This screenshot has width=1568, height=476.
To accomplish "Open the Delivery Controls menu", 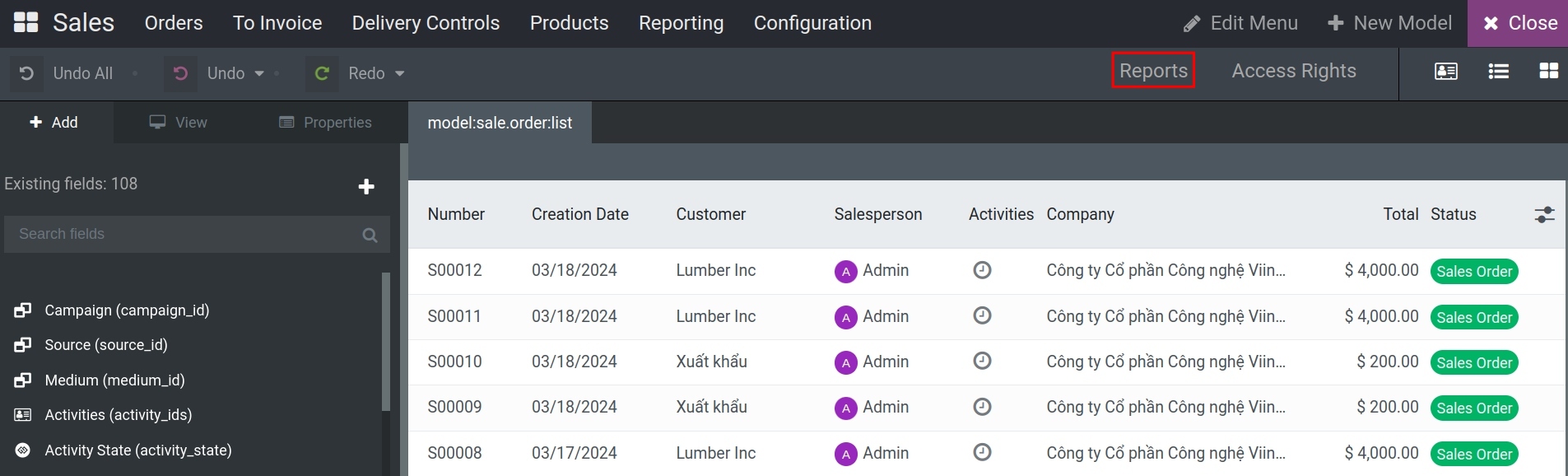I will 426,23.
